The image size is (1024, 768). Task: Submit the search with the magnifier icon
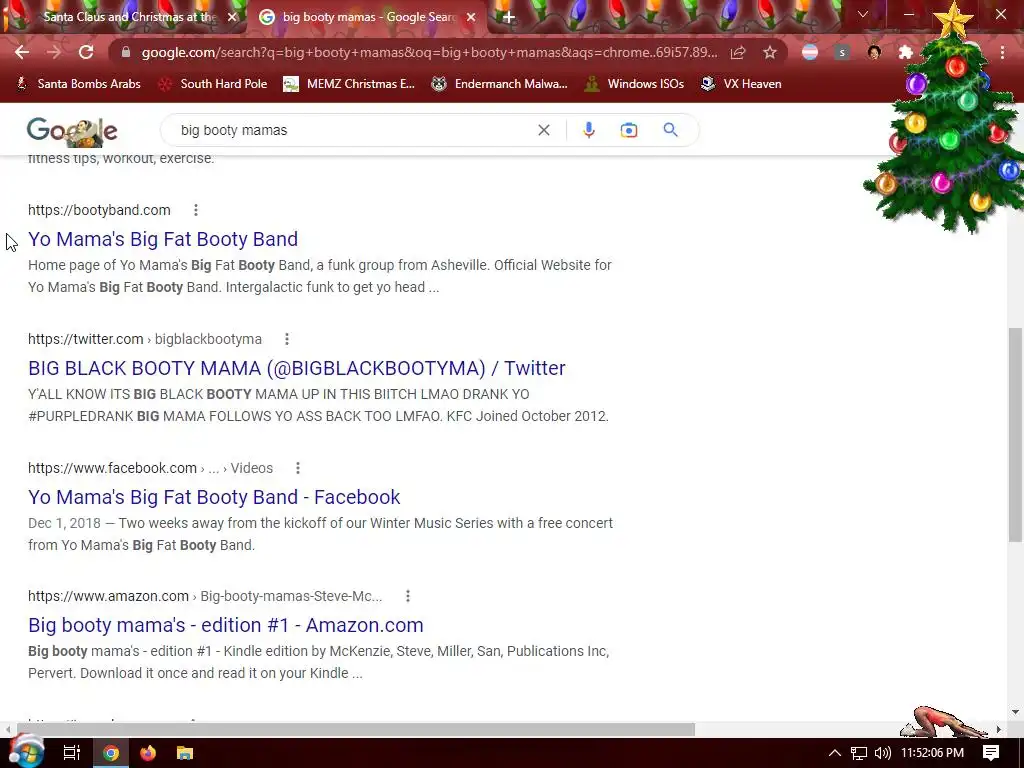coord(670,130)
